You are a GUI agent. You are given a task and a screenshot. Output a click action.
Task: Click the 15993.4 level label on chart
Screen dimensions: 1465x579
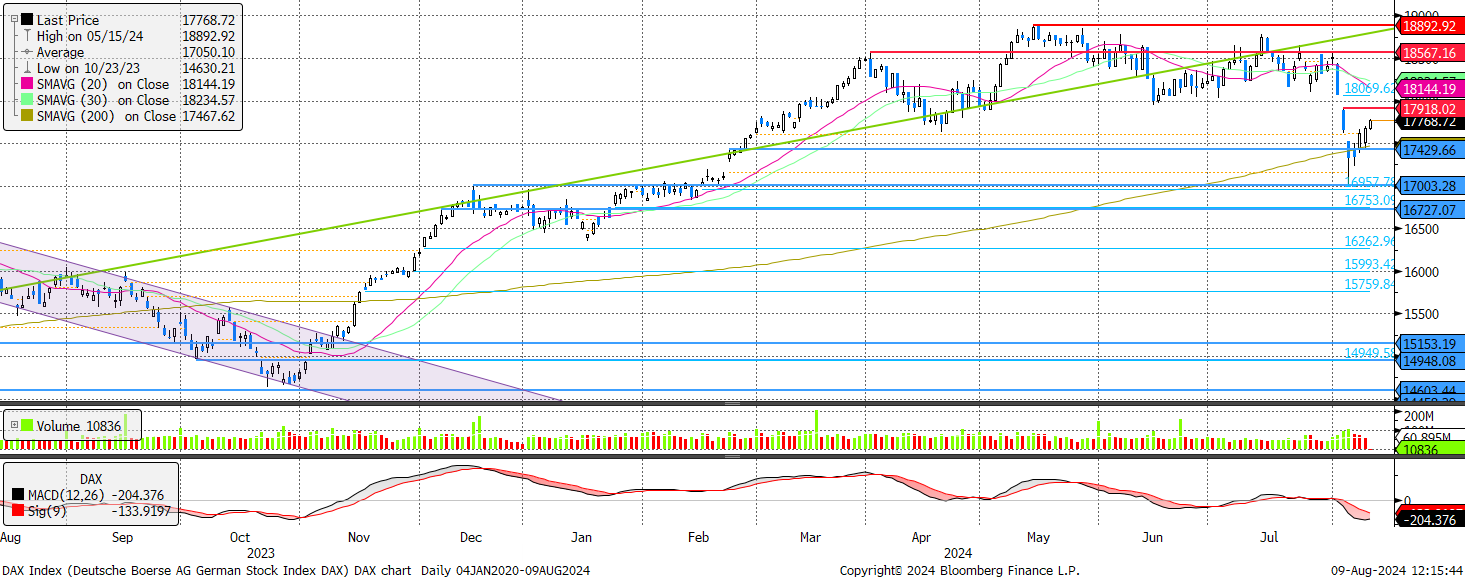[1369, 264]
